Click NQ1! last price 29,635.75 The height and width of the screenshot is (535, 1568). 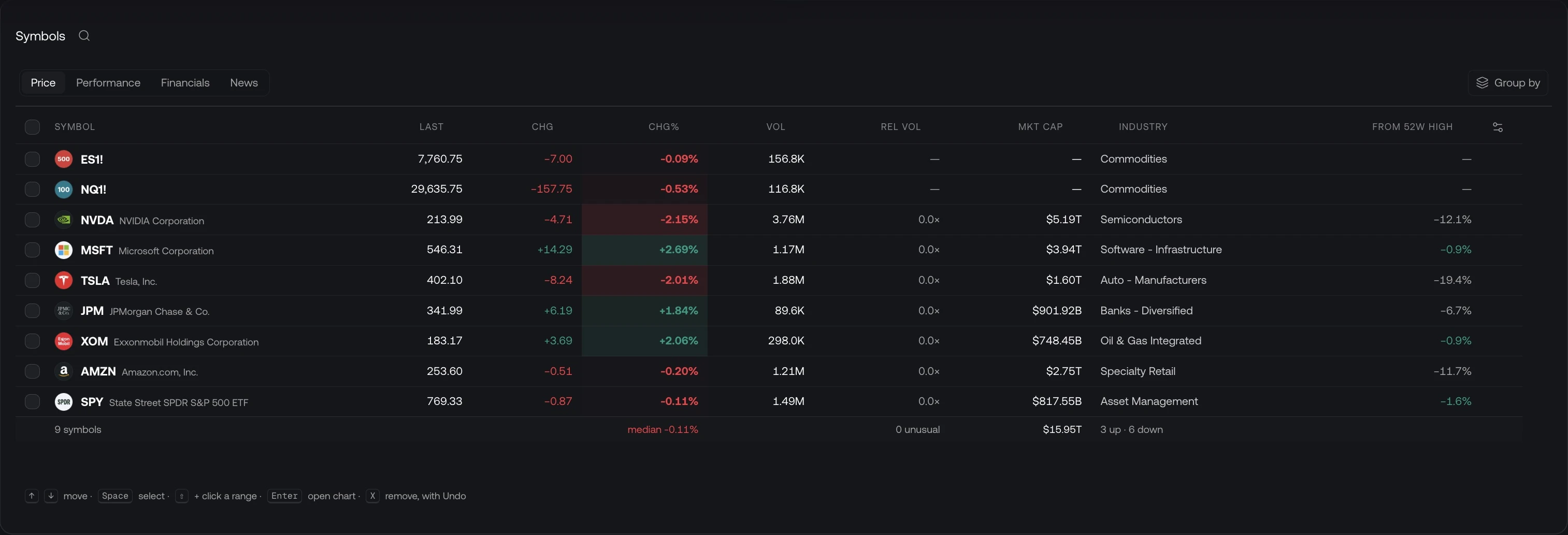click(437, 189)
